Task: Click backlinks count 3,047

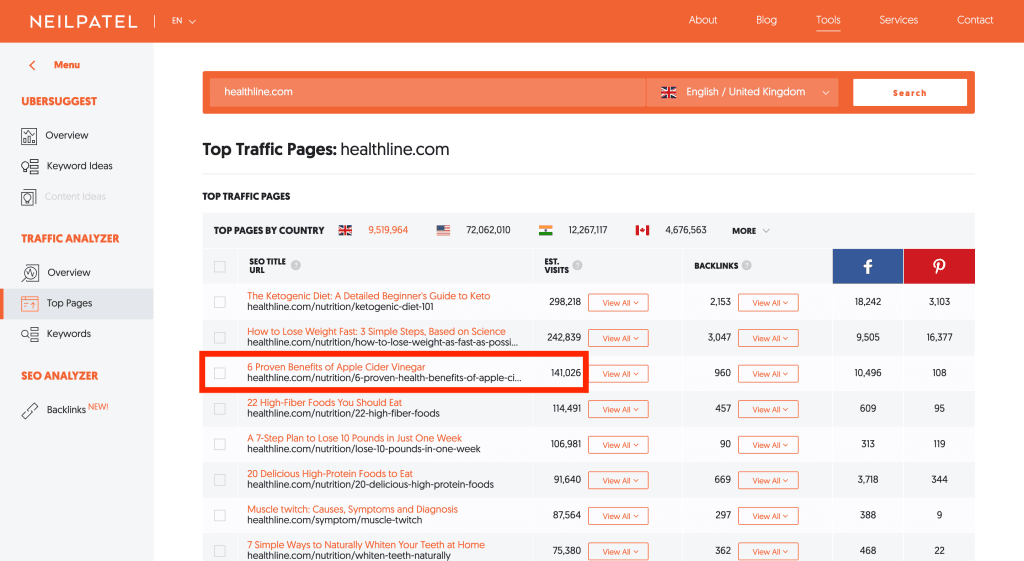Action: [719, 338]
